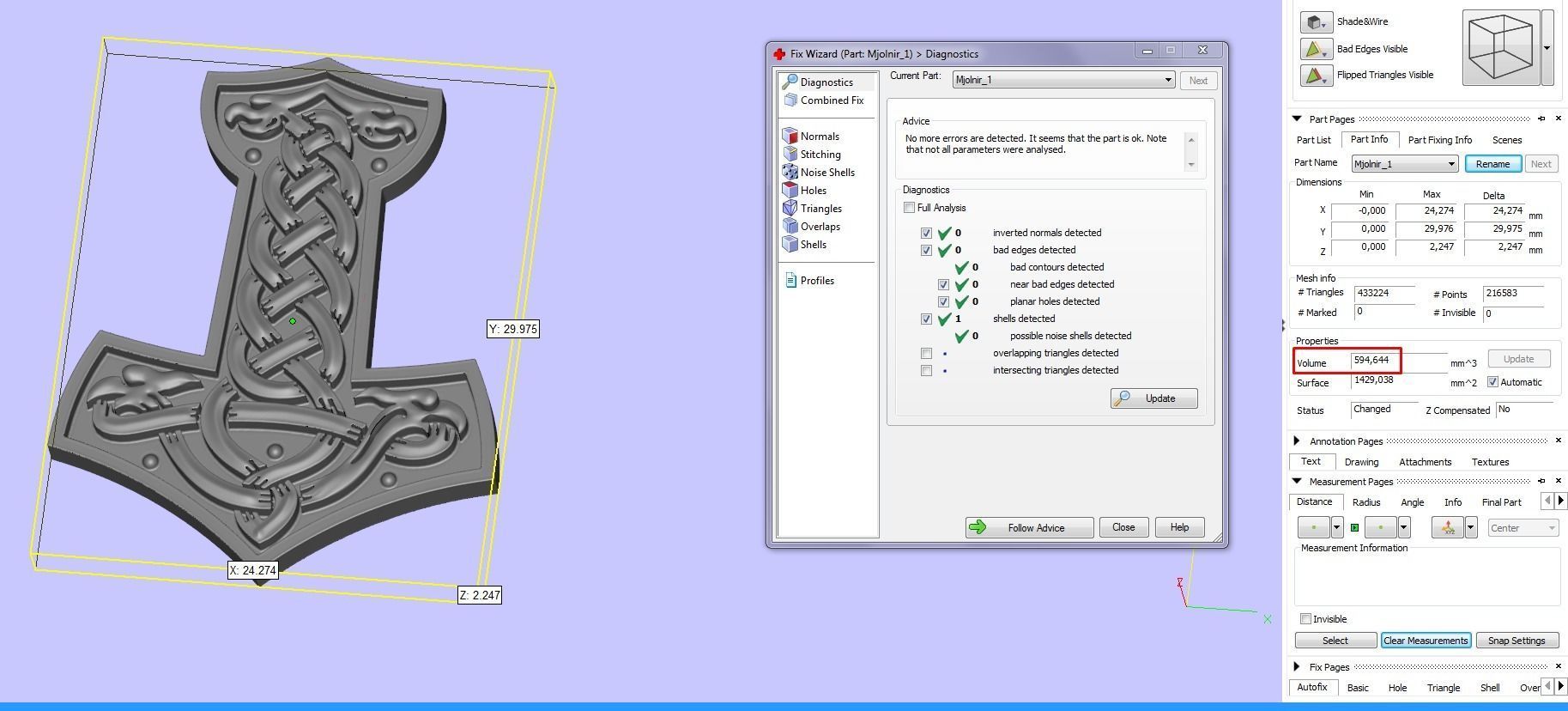Pin the Measurement Pages panel
Viewport: 1568px width, 711px height.
[1541, 481]
